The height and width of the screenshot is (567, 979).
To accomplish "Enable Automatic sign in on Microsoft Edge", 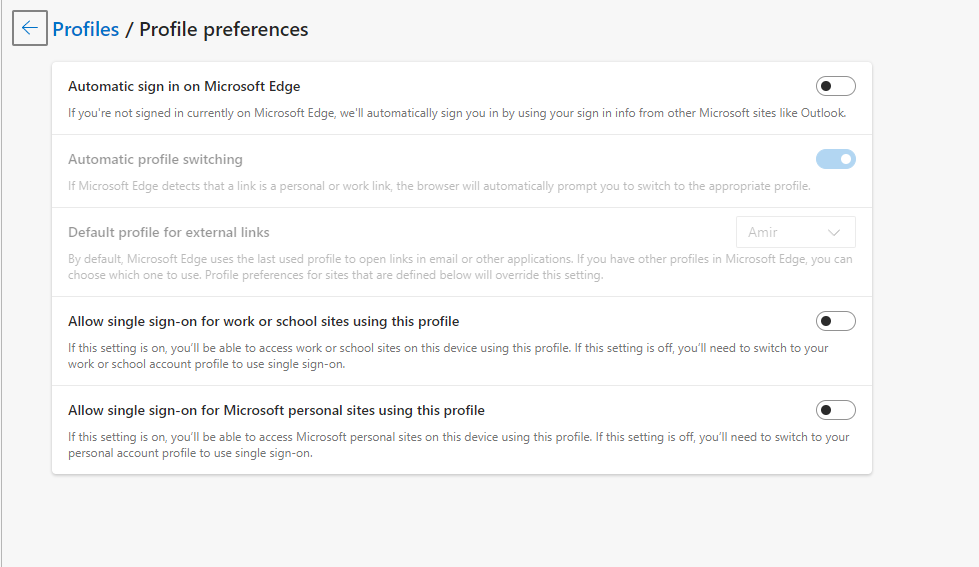I will tap(835, 86).
